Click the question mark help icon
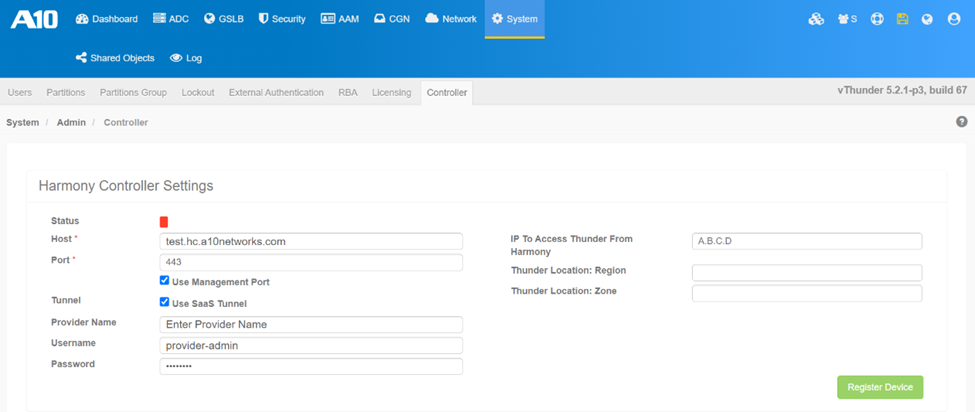Viewport: 975px width, 412px height. [961, 122]
